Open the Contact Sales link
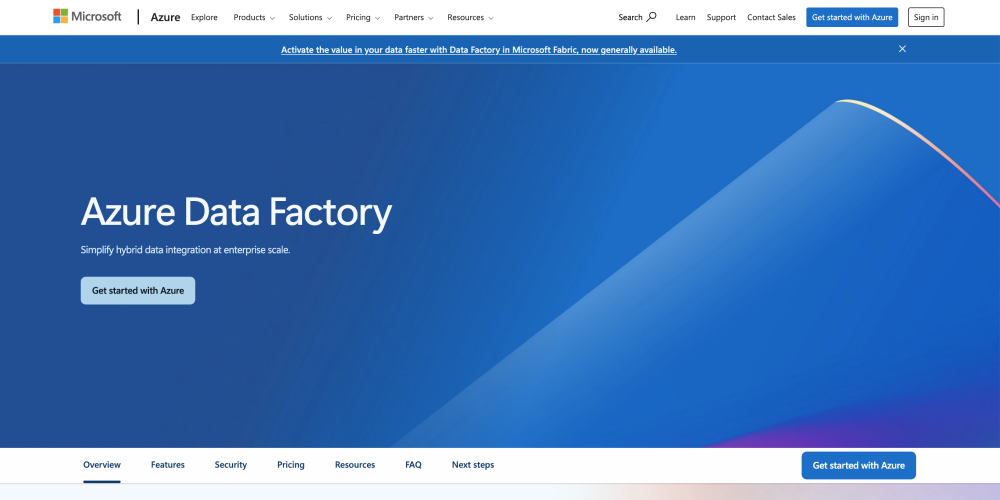 tap(771, 17)
